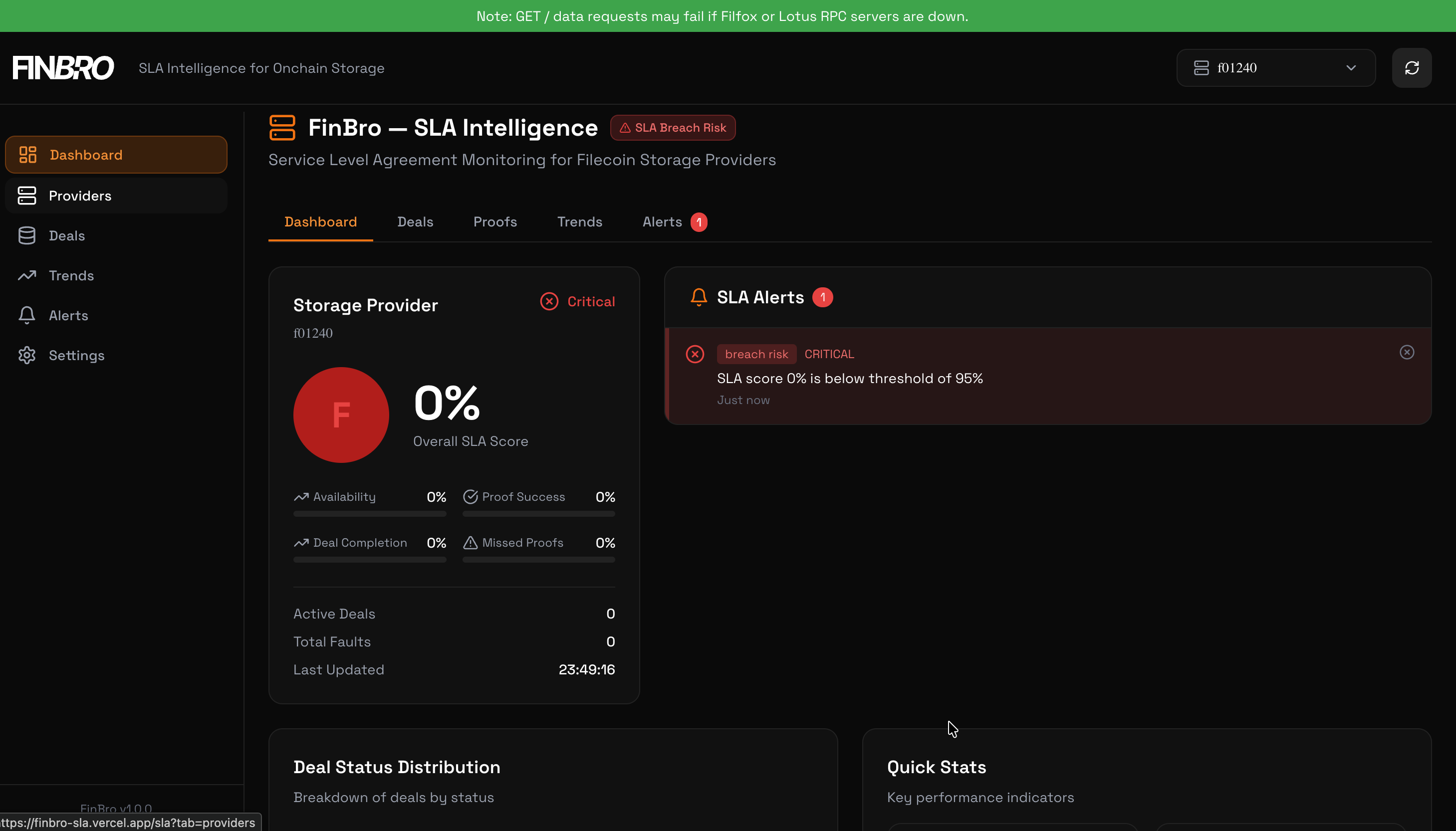Click the Alerts bell icon in sidebar
This screenshot has height=831, width=1456.
coord(27,316)
